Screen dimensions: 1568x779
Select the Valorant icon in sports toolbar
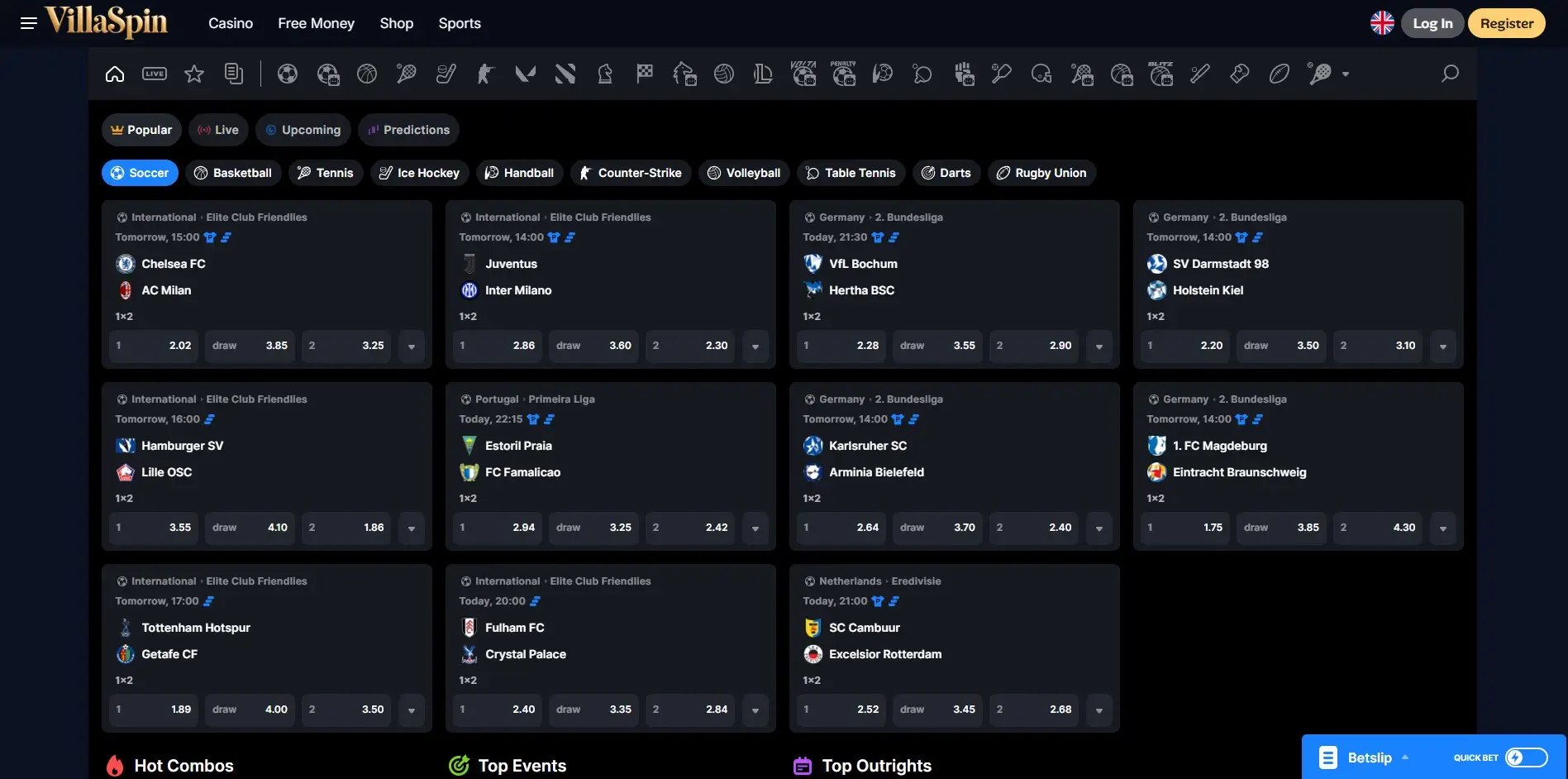coord(526,74)
